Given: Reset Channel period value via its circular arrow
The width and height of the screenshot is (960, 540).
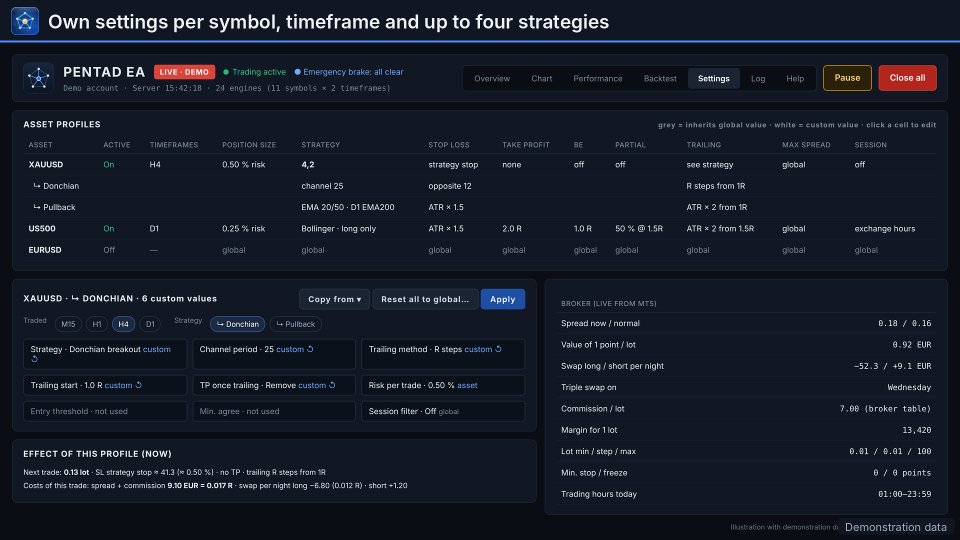Looking at the screenshot, I should [x=310, y=349].
